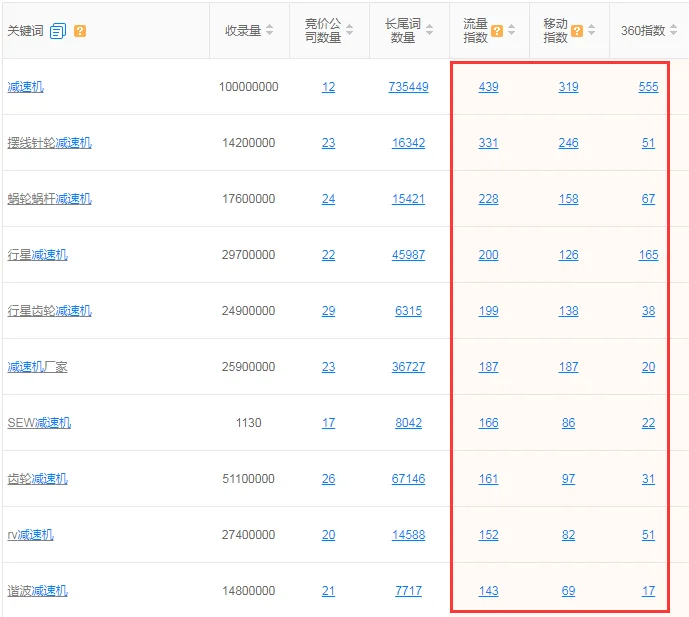Click bidding company count 24
The height and width of the screenshot is (617, 689).
tap(328, 199)
